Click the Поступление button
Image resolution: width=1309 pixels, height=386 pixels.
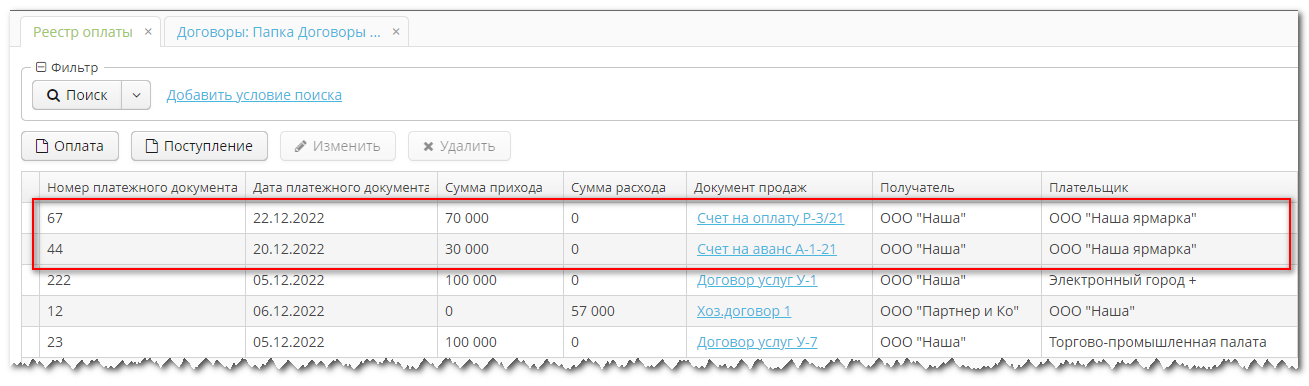point(199,146)
